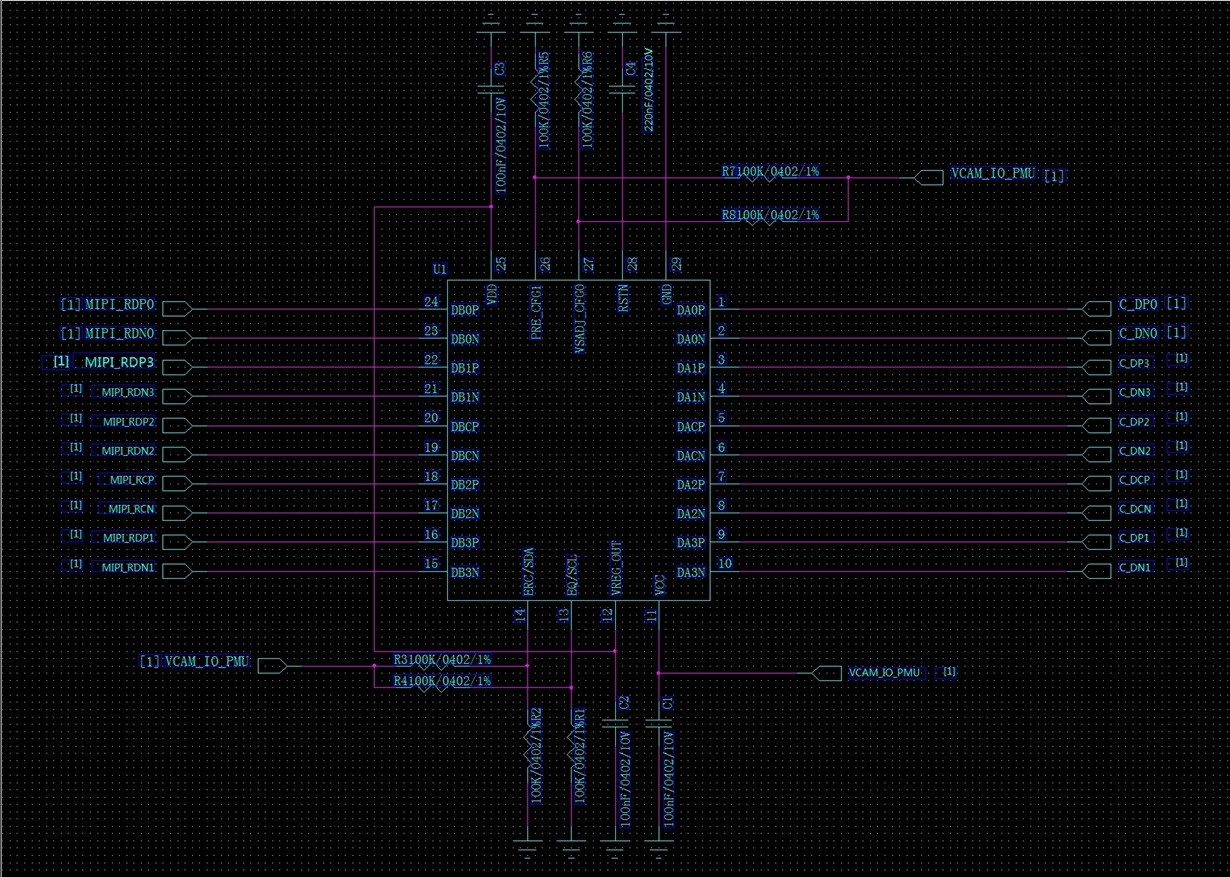Select the MIPI_RDP1 port label

(x=128, y=538)
